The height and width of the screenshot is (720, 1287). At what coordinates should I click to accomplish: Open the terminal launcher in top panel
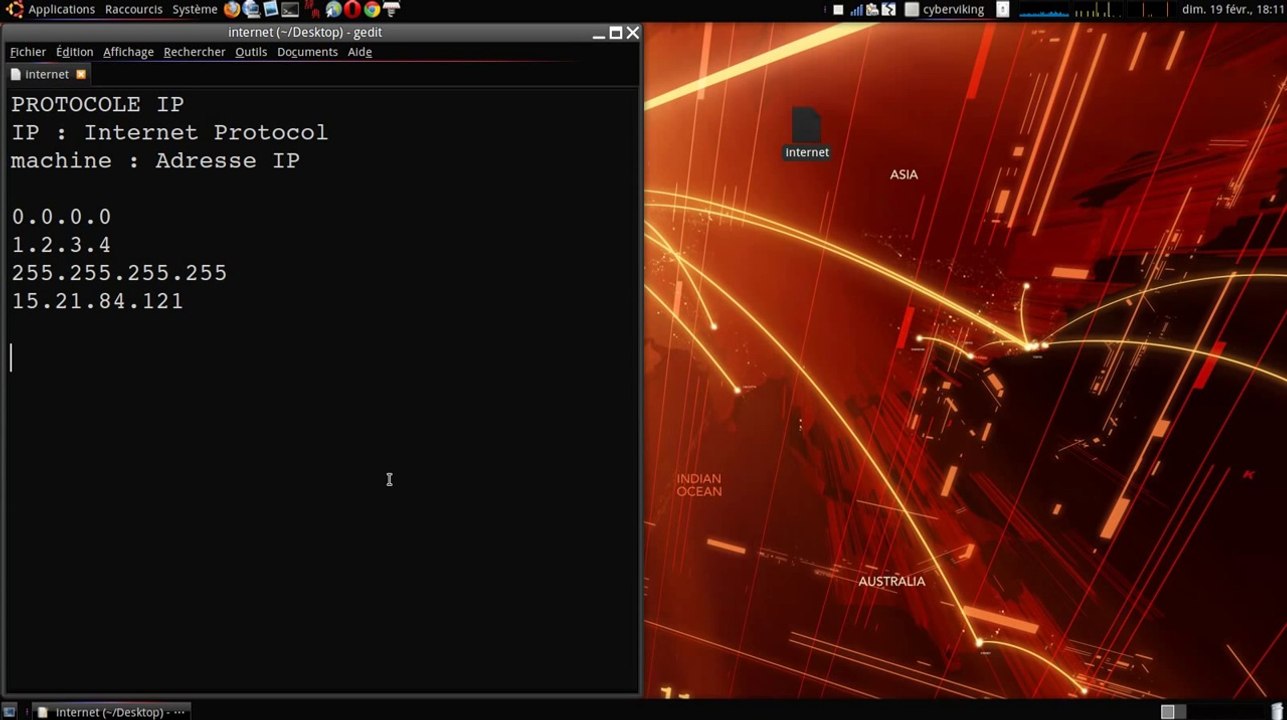(290, 10)
